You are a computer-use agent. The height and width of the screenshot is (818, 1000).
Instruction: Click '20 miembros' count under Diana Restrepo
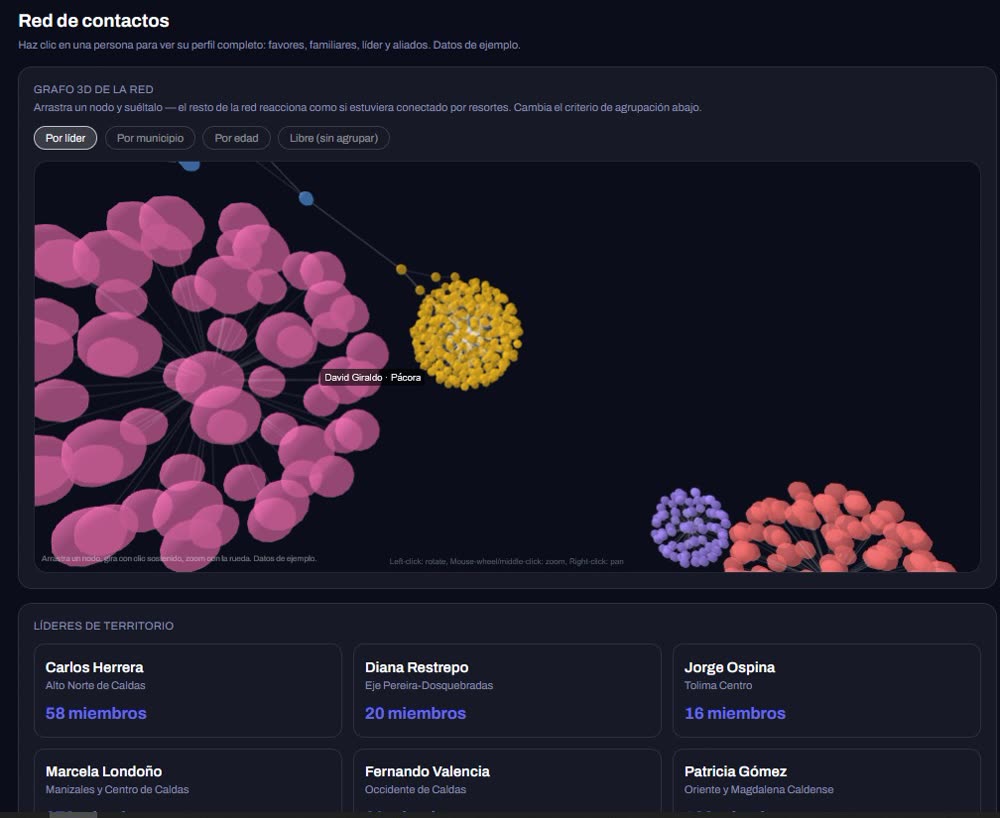click(415, 713)
